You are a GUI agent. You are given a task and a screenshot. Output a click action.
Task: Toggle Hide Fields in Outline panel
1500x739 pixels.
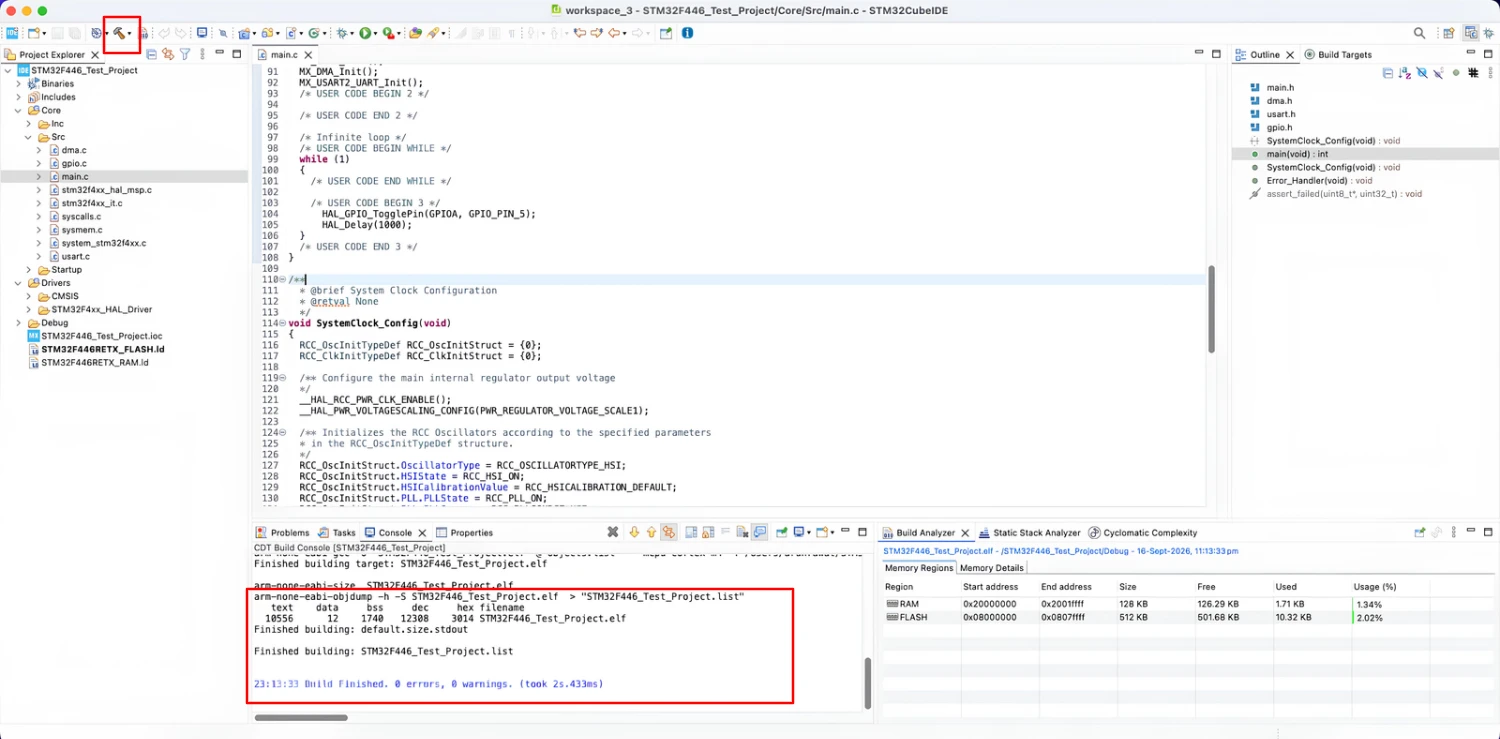1422,73
